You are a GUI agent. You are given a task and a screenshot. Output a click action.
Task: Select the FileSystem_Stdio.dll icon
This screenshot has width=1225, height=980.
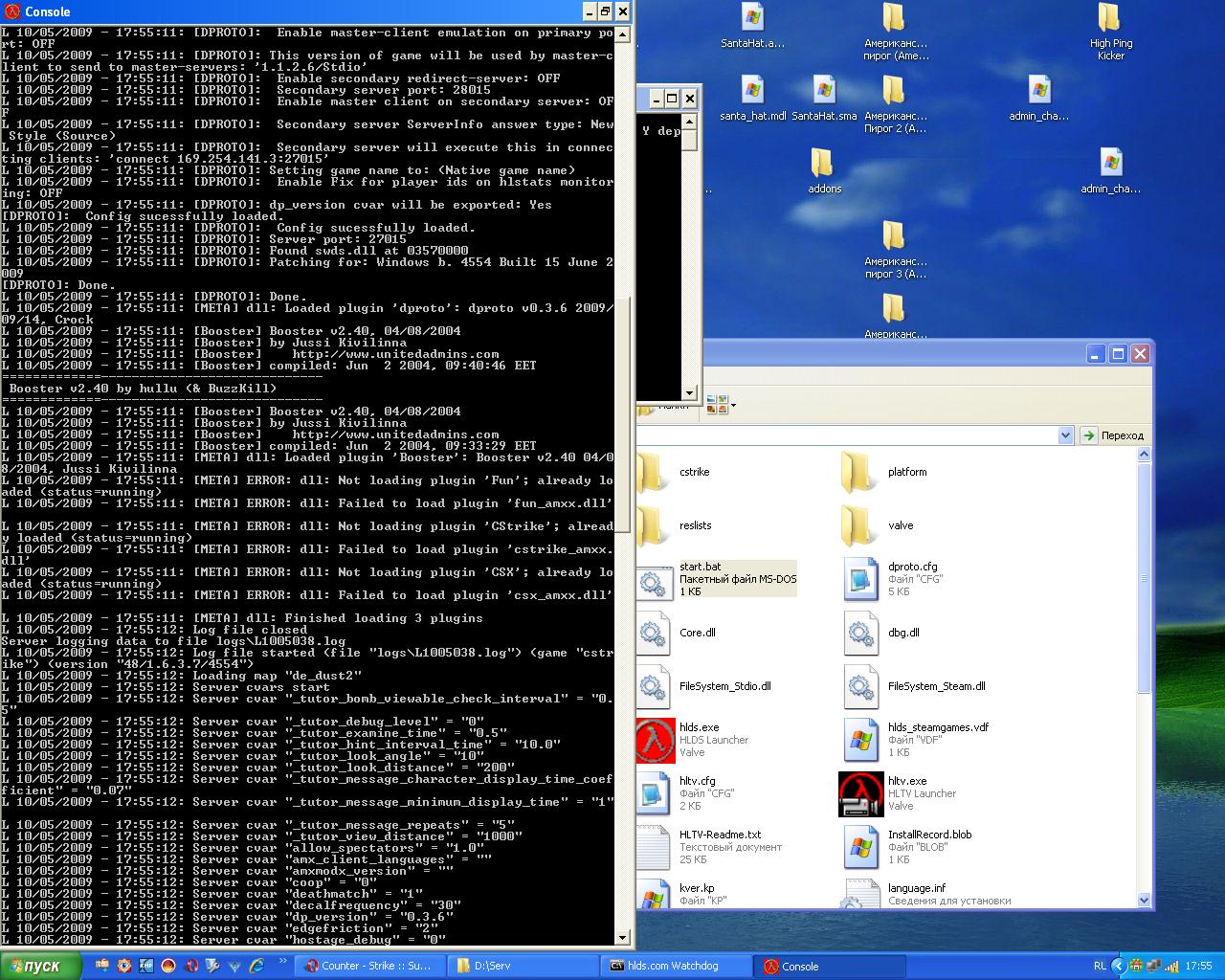[655, 686]
